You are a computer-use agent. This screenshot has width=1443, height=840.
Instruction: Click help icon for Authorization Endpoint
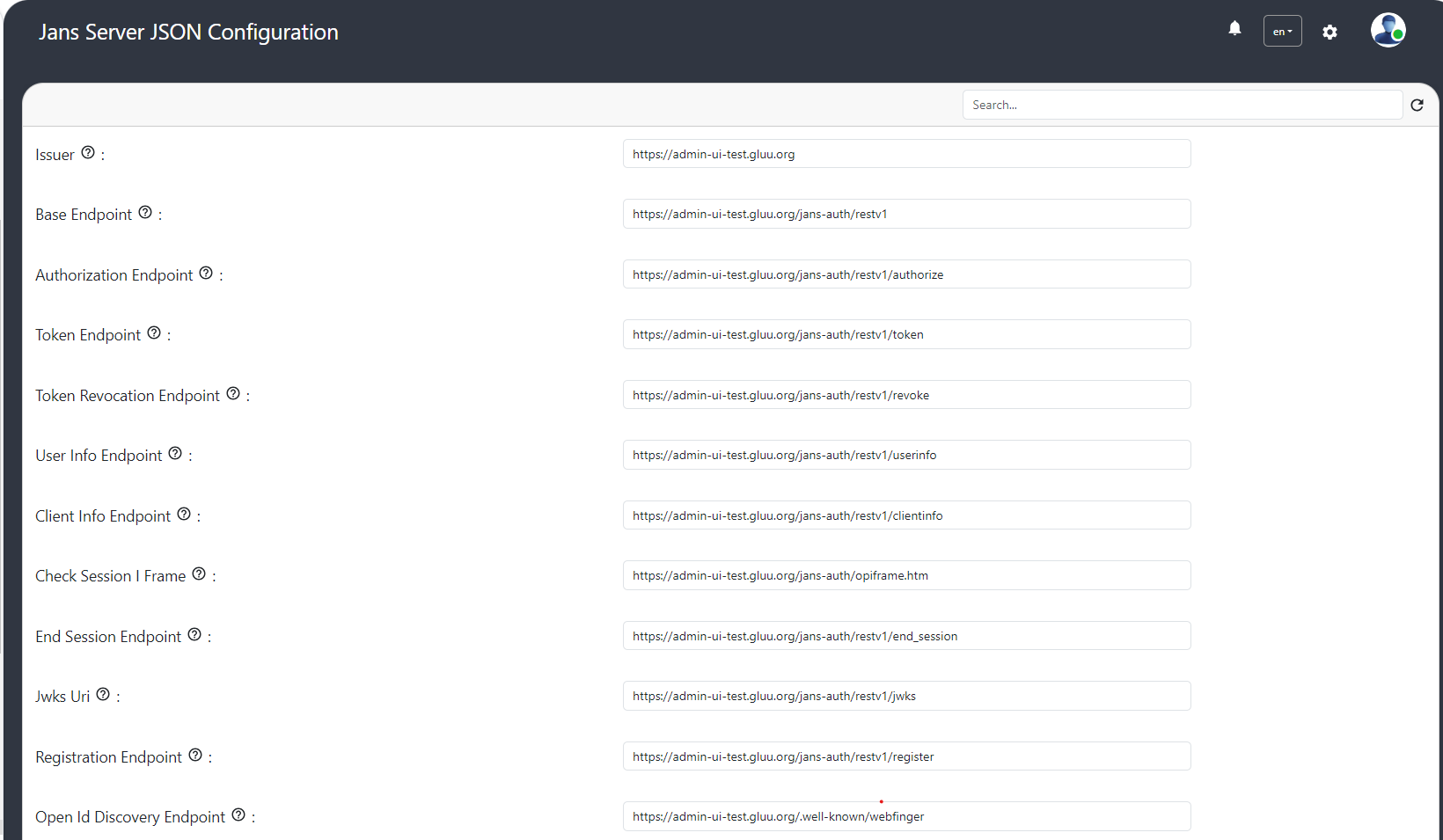click(206, 274)
